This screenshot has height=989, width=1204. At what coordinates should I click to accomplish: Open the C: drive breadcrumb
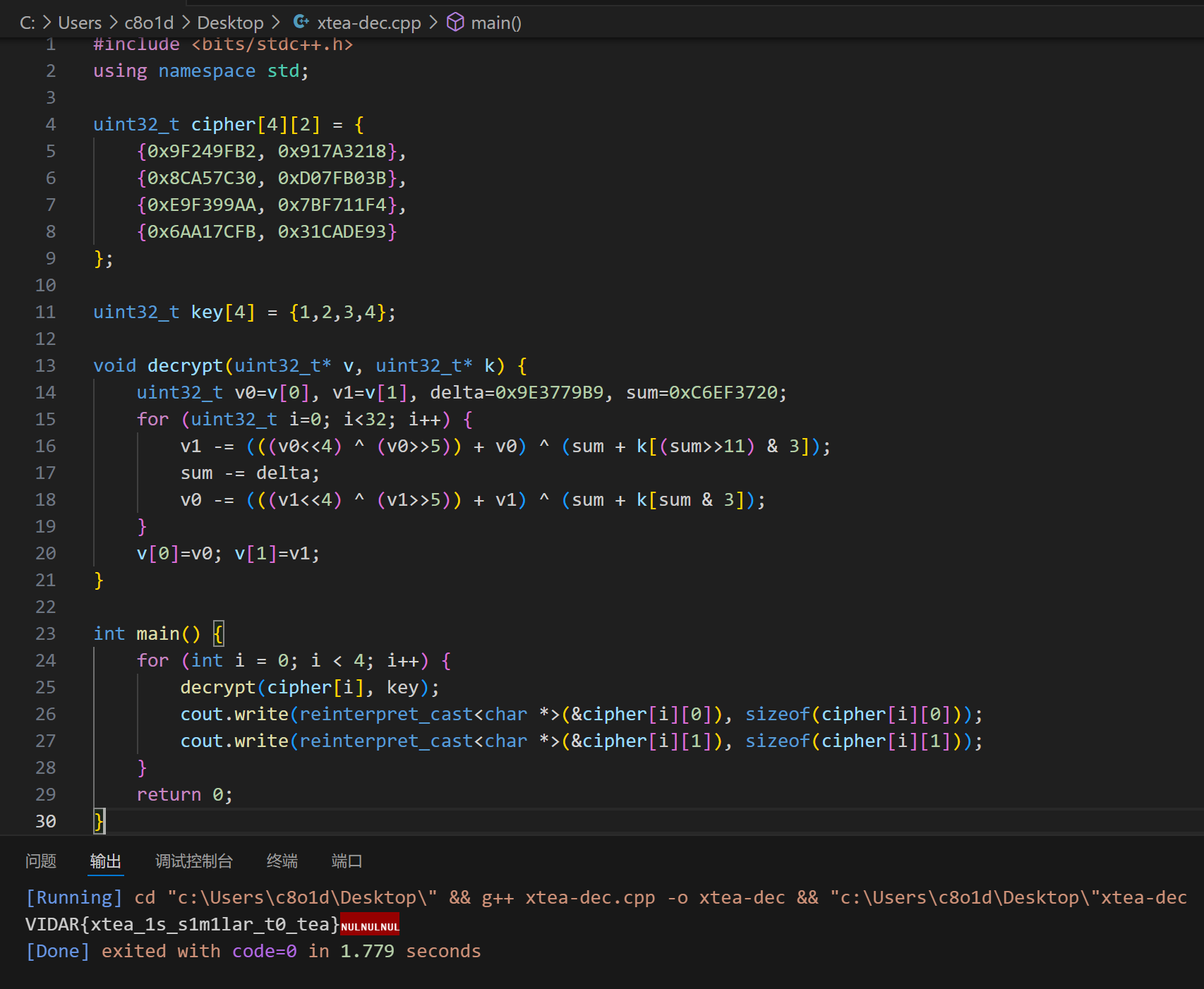pos(27,23)
